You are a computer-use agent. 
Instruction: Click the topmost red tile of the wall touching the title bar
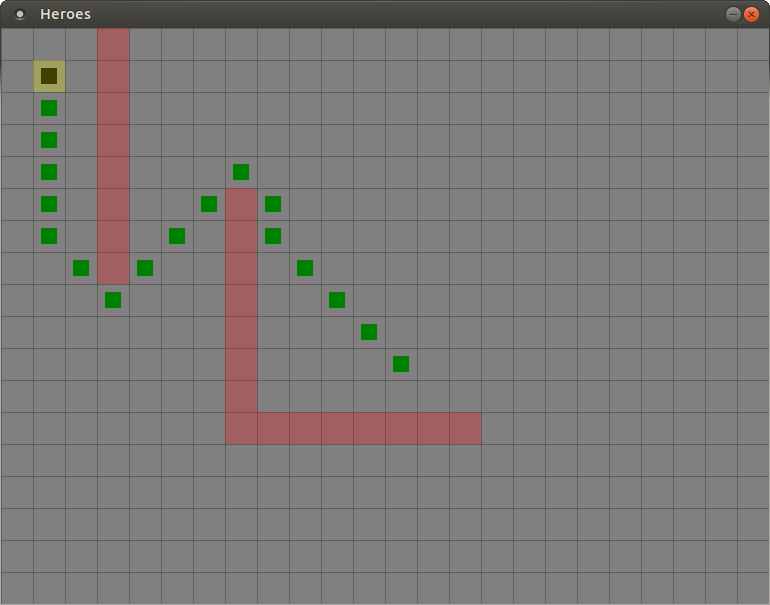113,44
